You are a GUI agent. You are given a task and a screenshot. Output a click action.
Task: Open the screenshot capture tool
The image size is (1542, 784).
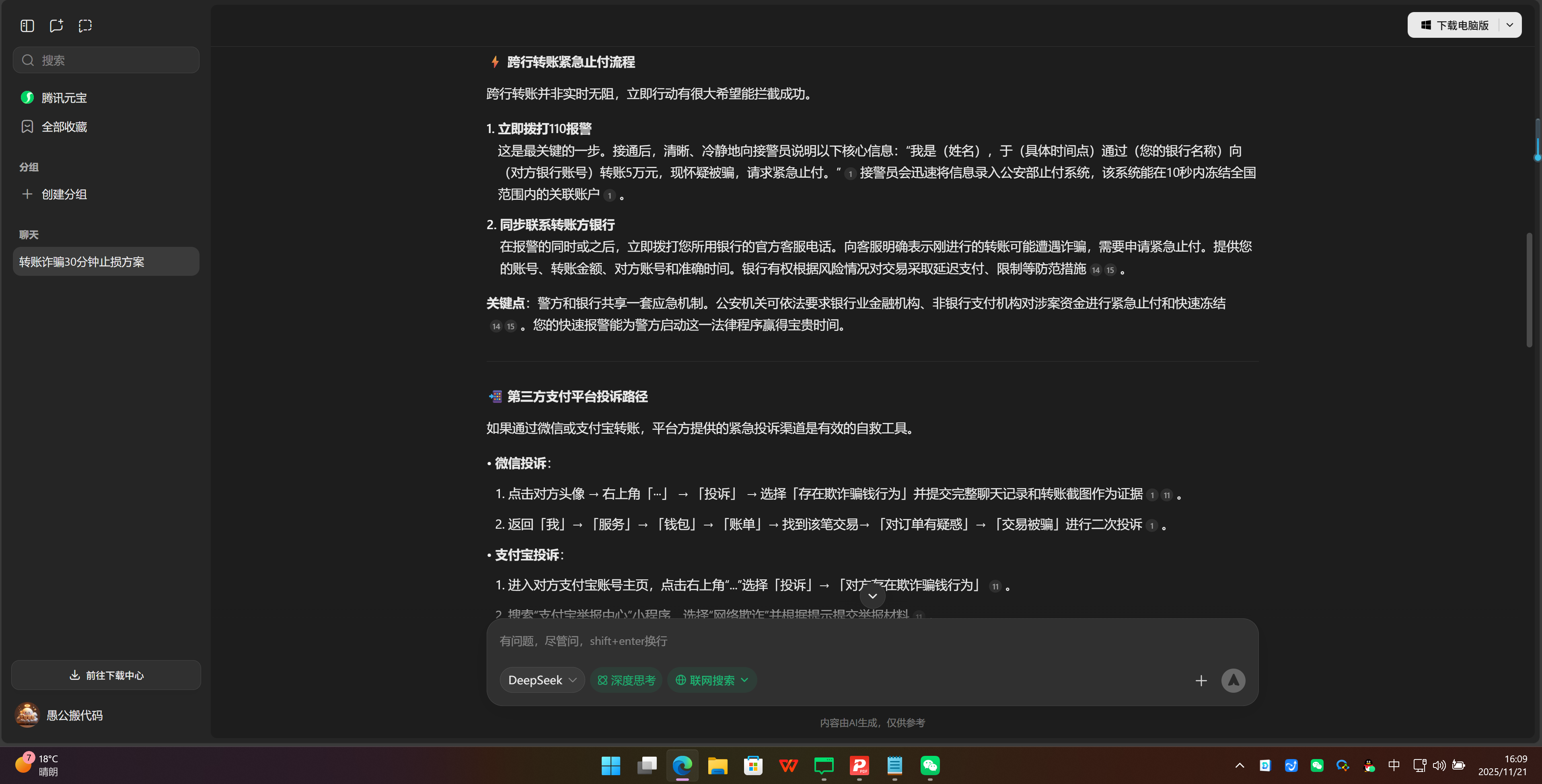click(85, 26)
